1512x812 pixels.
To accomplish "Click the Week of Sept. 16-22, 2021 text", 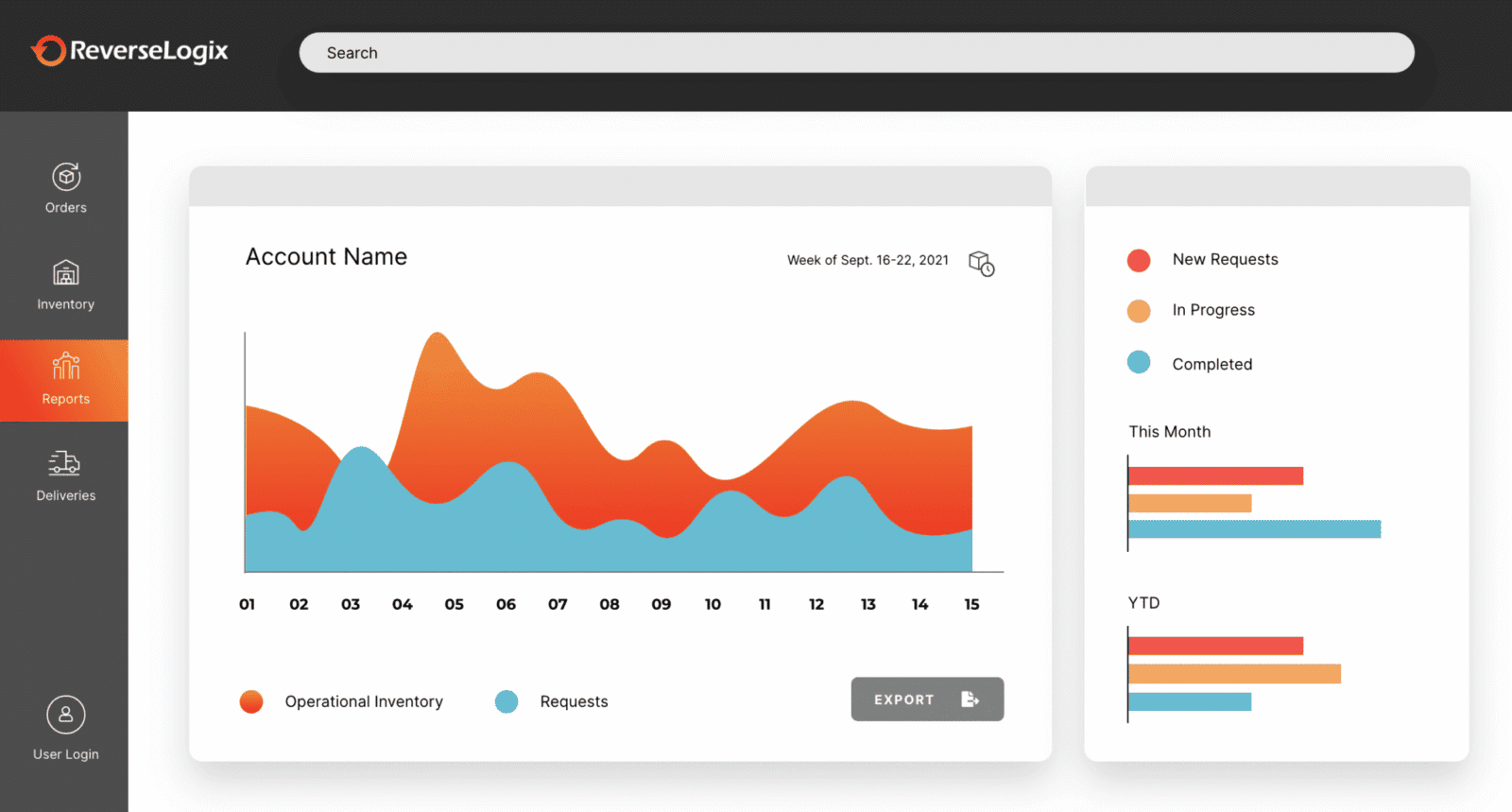I will (x=868, y=260).
